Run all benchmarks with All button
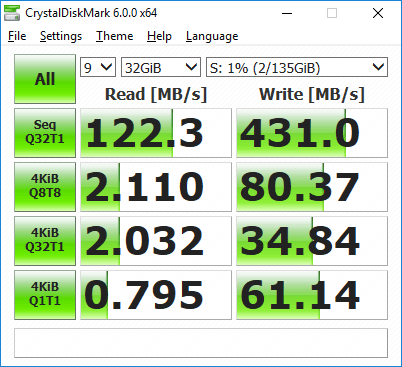Screen dimensions: 402x367 [x=45, y=79]
